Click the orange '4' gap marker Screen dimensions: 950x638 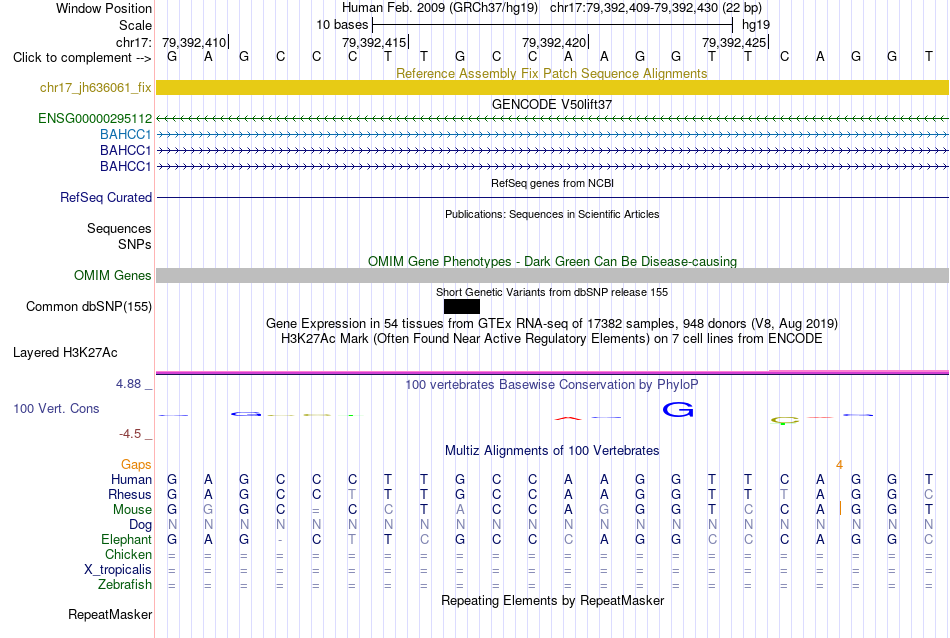coord(839,465)
